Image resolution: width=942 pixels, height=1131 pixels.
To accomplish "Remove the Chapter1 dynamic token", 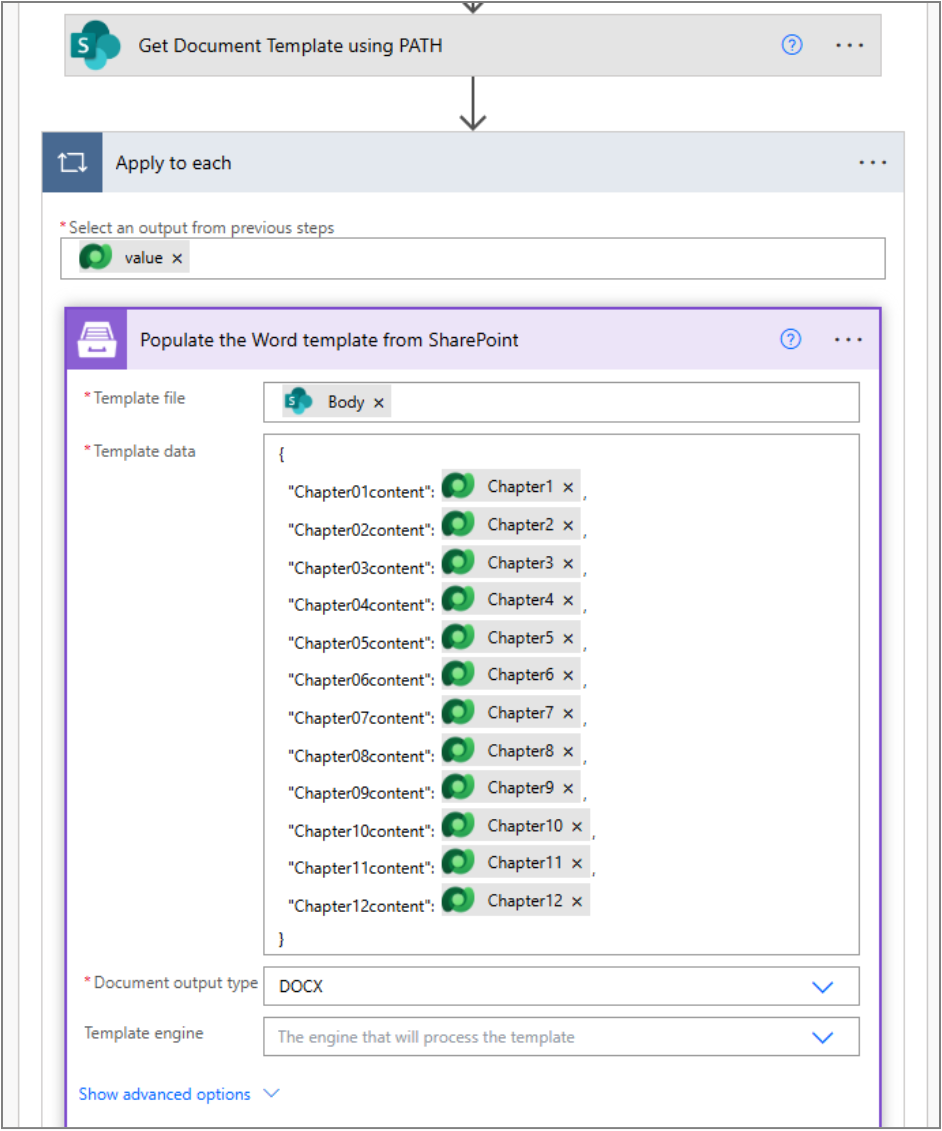I will point(568,488).
